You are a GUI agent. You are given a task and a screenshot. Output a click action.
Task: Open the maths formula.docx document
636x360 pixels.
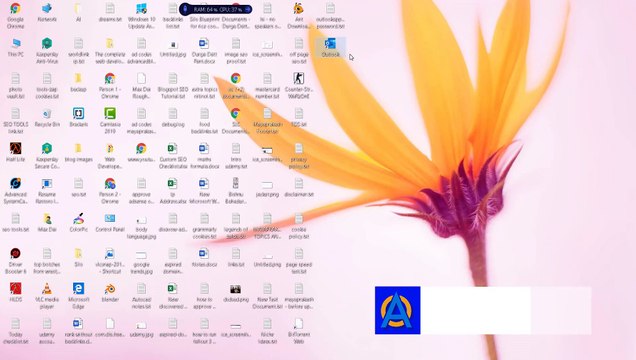[204, 156]
